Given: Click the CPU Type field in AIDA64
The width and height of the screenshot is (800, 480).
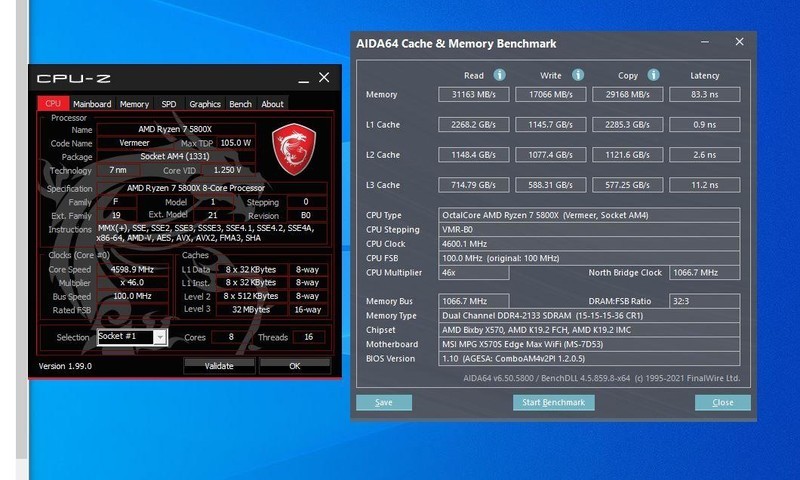Looking at the screenshot, I should click(589, 215).
